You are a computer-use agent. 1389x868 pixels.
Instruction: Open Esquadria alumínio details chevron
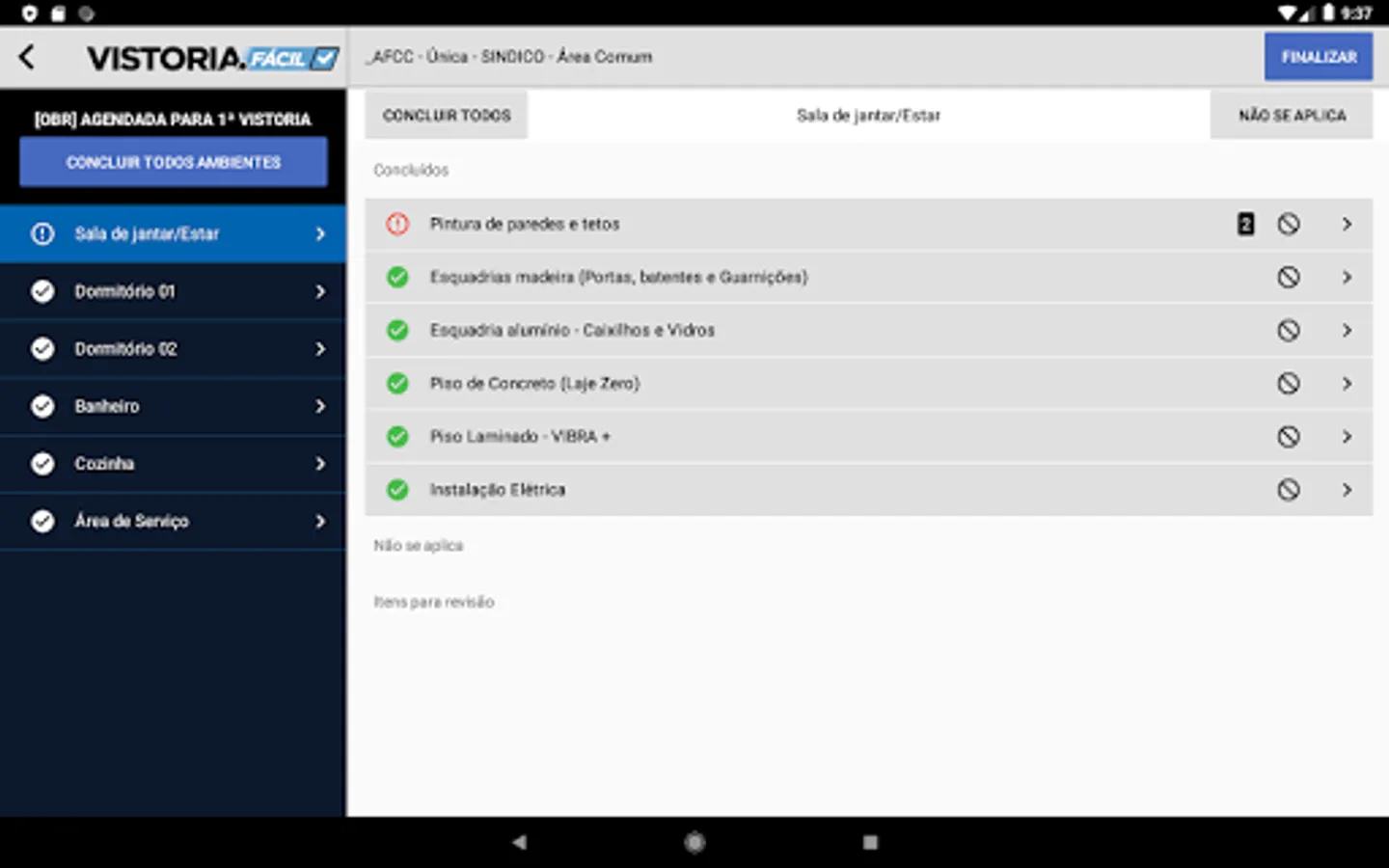pyautogui.click(x=1347, y=330)
